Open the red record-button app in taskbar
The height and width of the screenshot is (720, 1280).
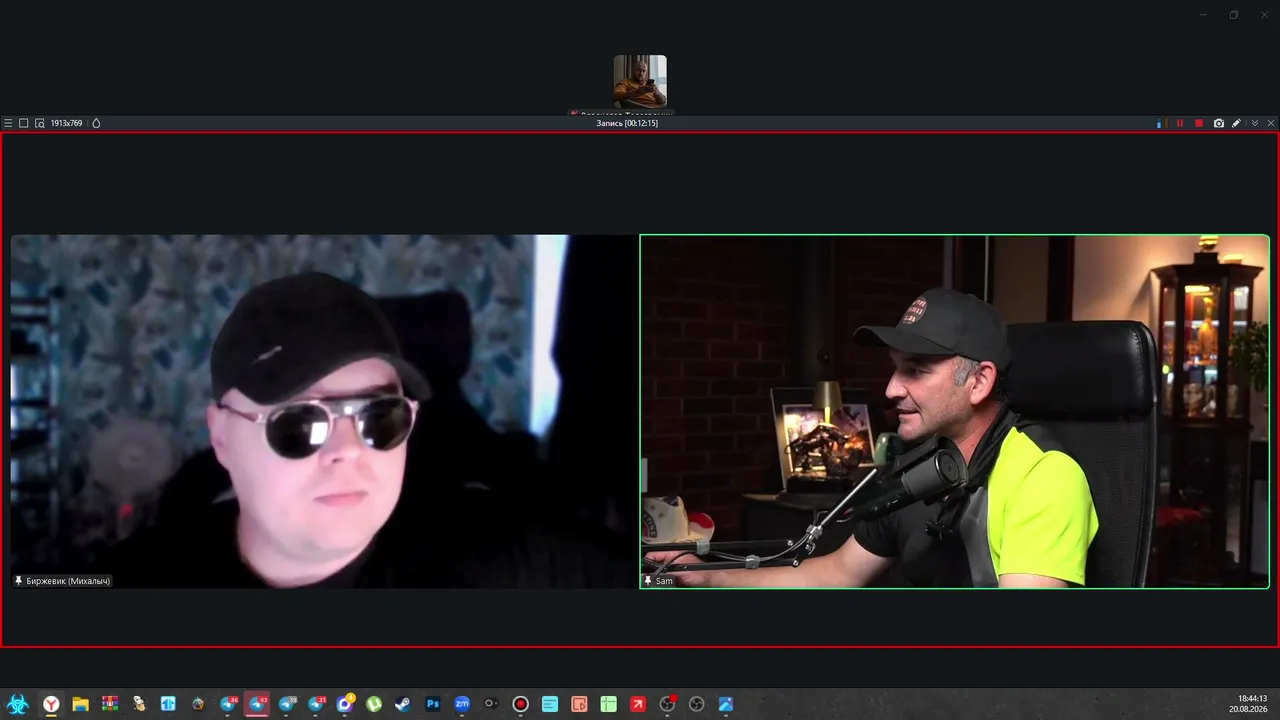click(x=520, y=704)
